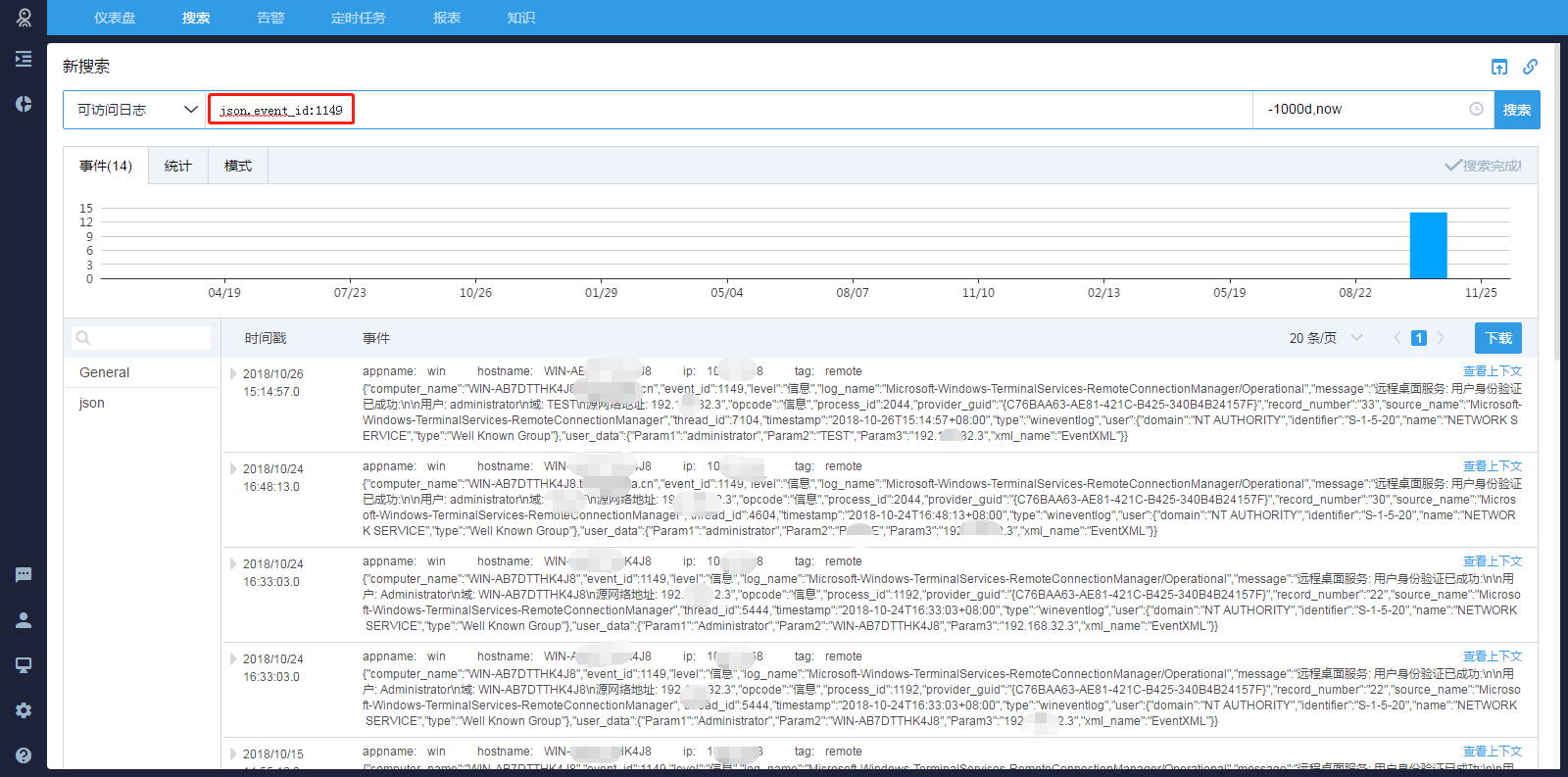The image size is (1568, 777).
Task: Open the pie chart icon in sidebar
Action: (x=24, y=104)
